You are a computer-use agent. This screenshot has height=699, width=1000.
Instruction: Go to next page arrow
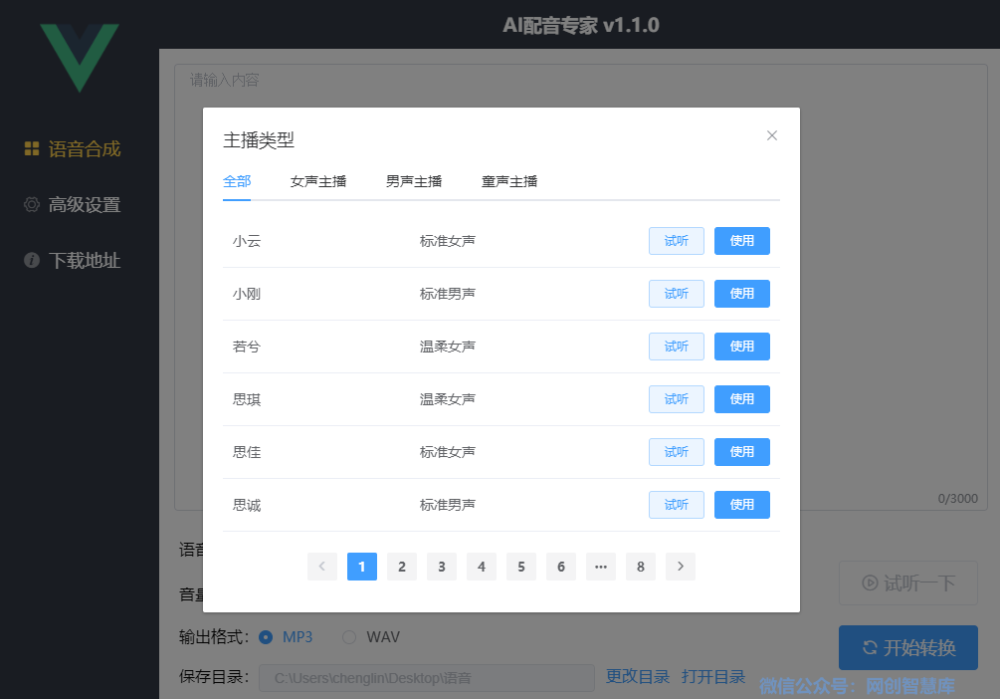(680, 566)
